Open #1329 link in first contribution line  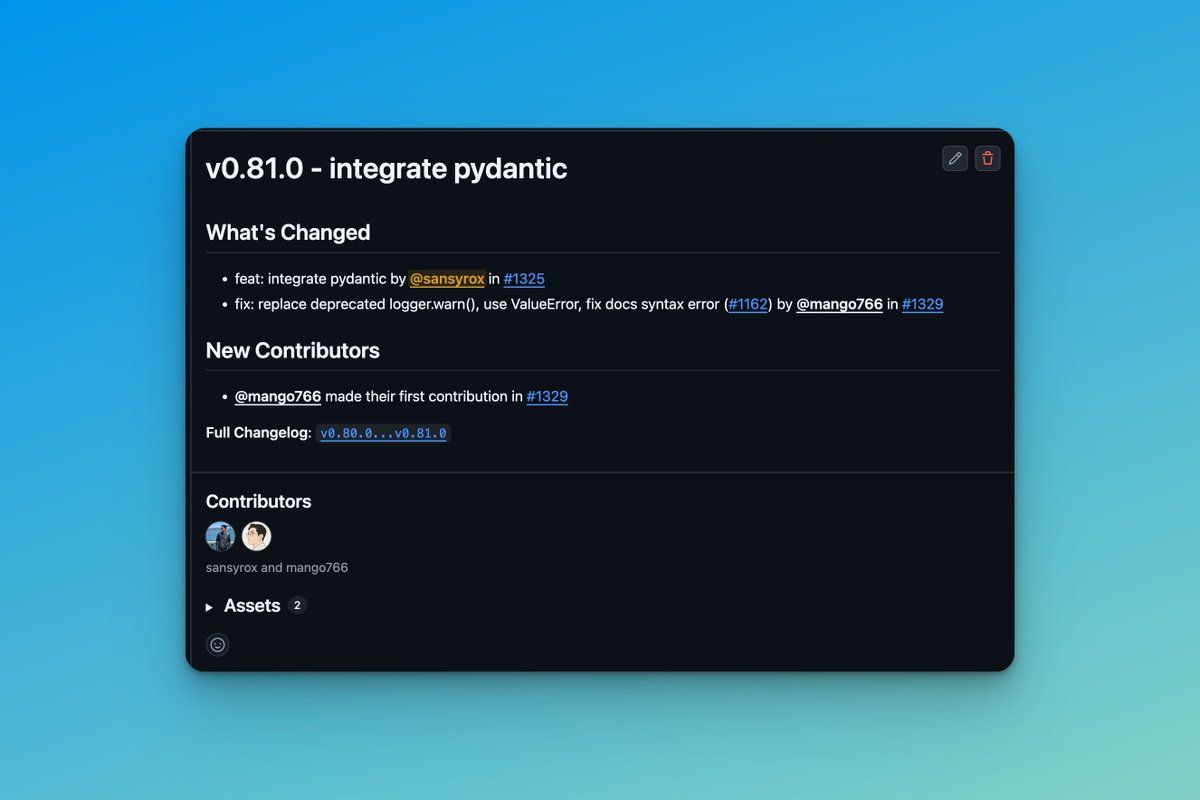[x=547, y=397]
